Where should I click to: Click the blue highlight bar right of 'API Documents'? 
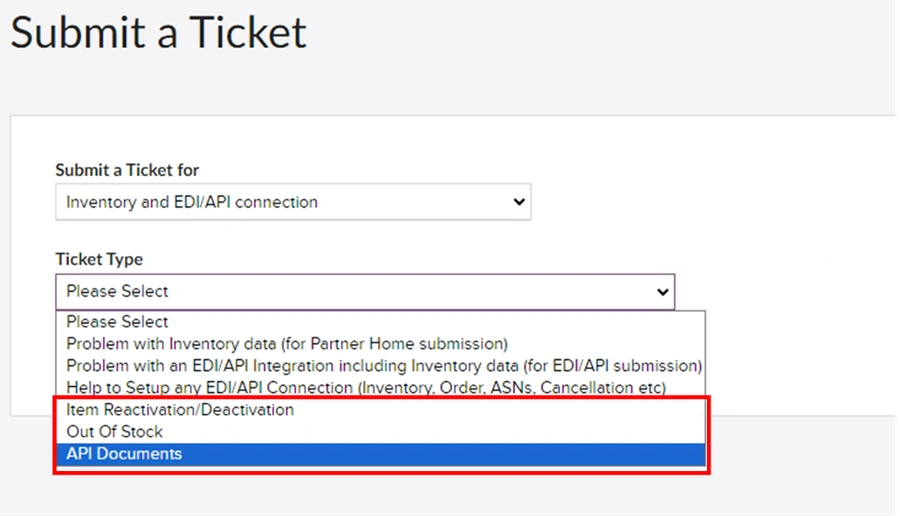[443, 454]
